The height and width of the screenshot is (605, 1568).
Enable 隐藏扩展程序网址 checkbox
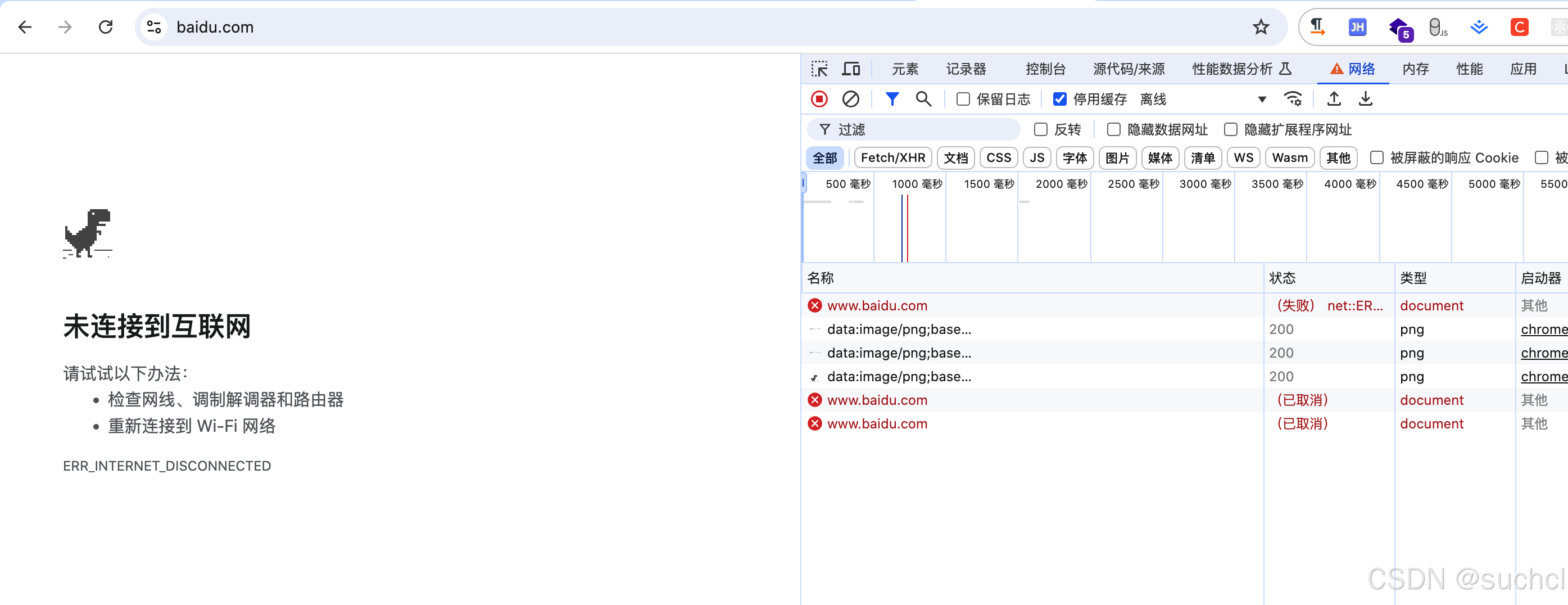pos(1231,130)
